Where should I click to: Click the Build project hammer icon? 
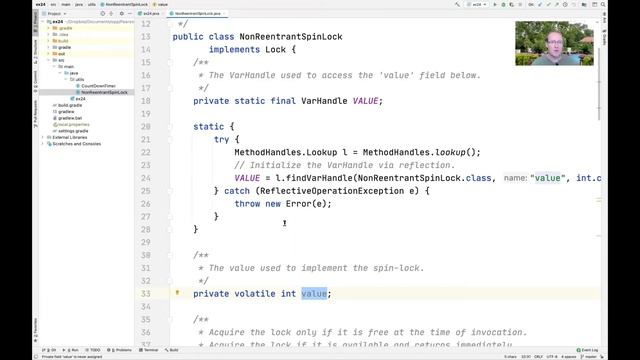click(457, 4)
